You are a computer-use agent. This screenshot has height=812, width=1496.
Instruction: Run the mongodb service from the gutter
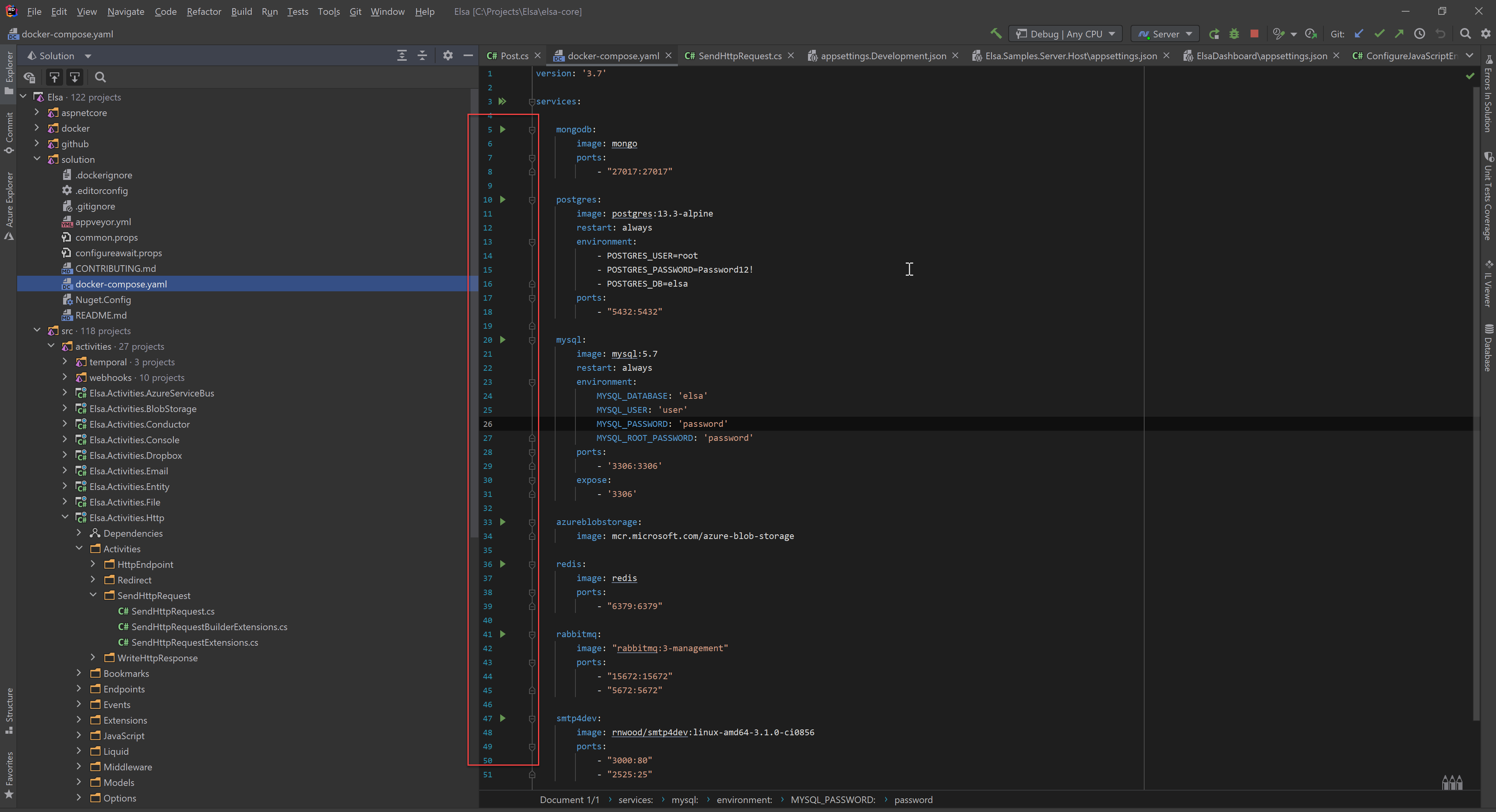pyautogui.click(x=503, y=129)
